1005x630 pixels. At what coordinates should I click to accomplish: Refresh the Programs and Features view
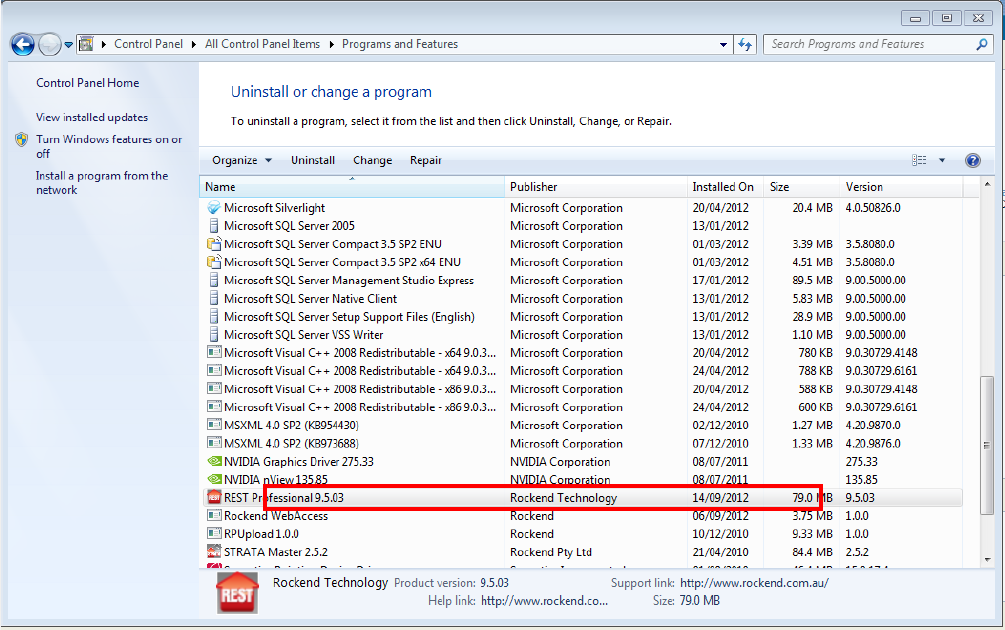(745, 44)
